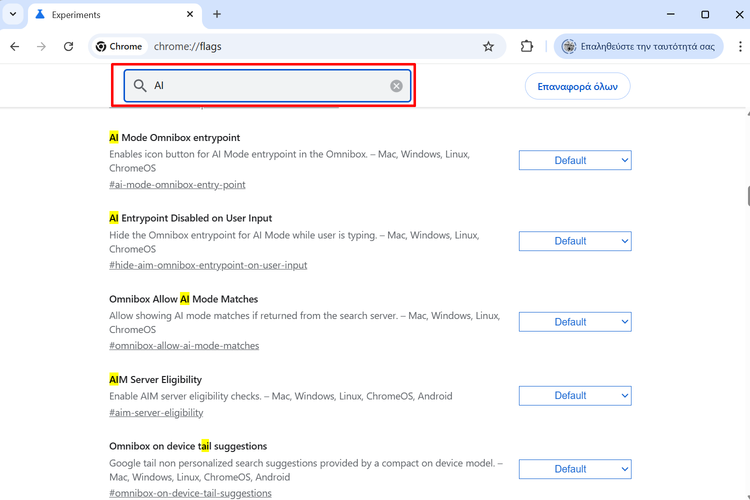This screenshot has height=500, width=750.
Task: Click the Επαληθεύστε την ταυτότητά σας profile button
Action: pos(638,46)
